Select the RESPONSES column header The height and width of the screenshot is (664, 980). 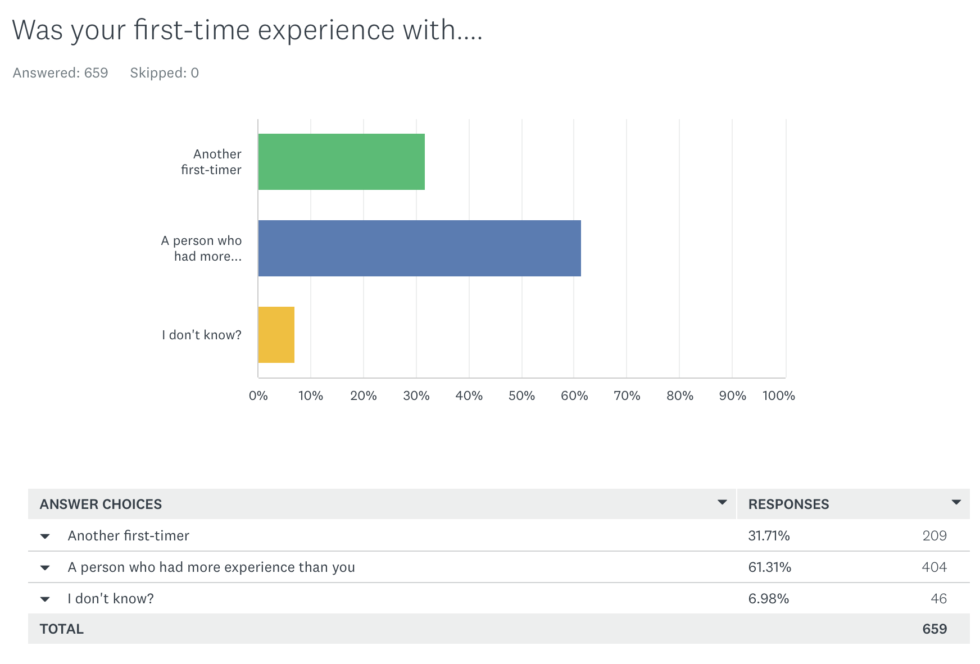(x=789, y=504)
